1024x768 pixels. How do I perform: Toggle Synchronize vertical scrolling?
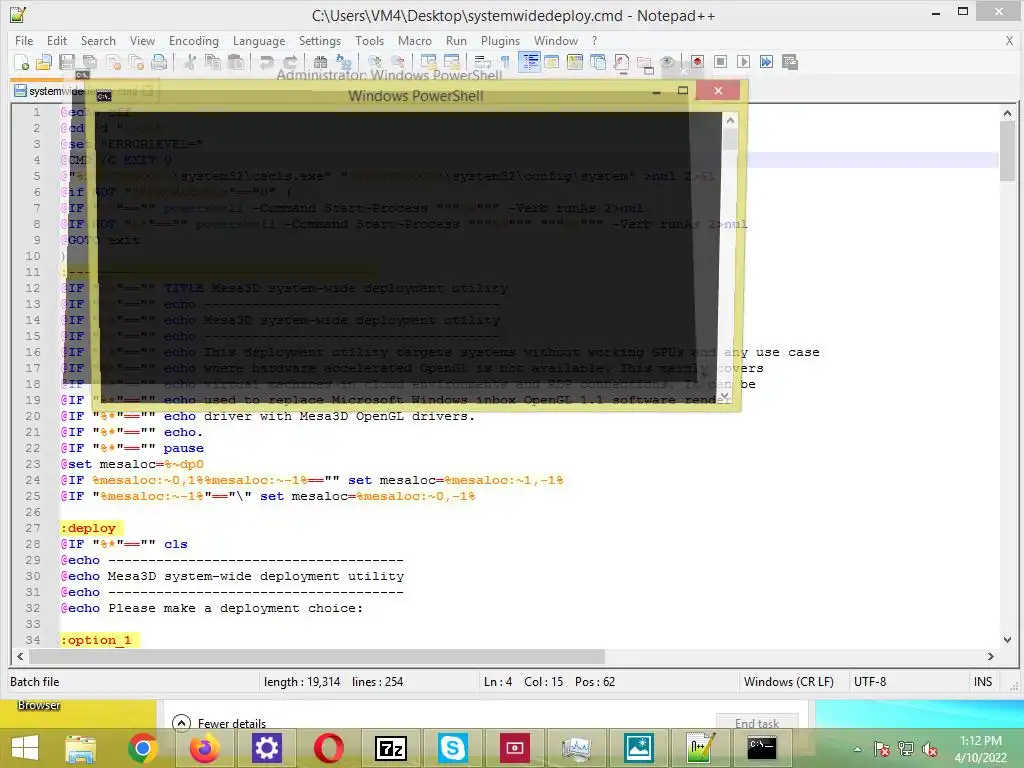pos(428,62)
